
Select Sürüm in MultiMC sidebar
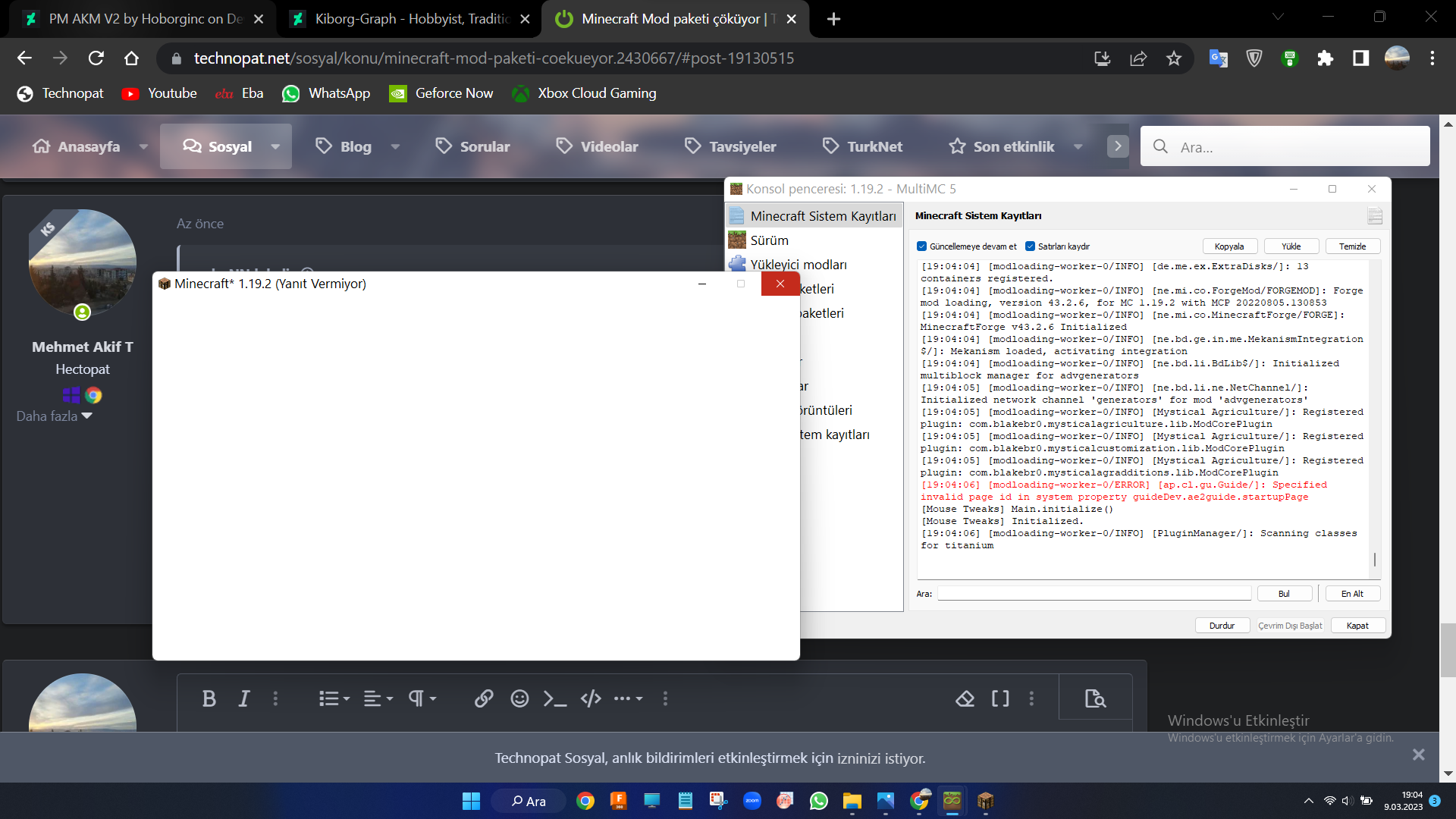coord(769,240)
